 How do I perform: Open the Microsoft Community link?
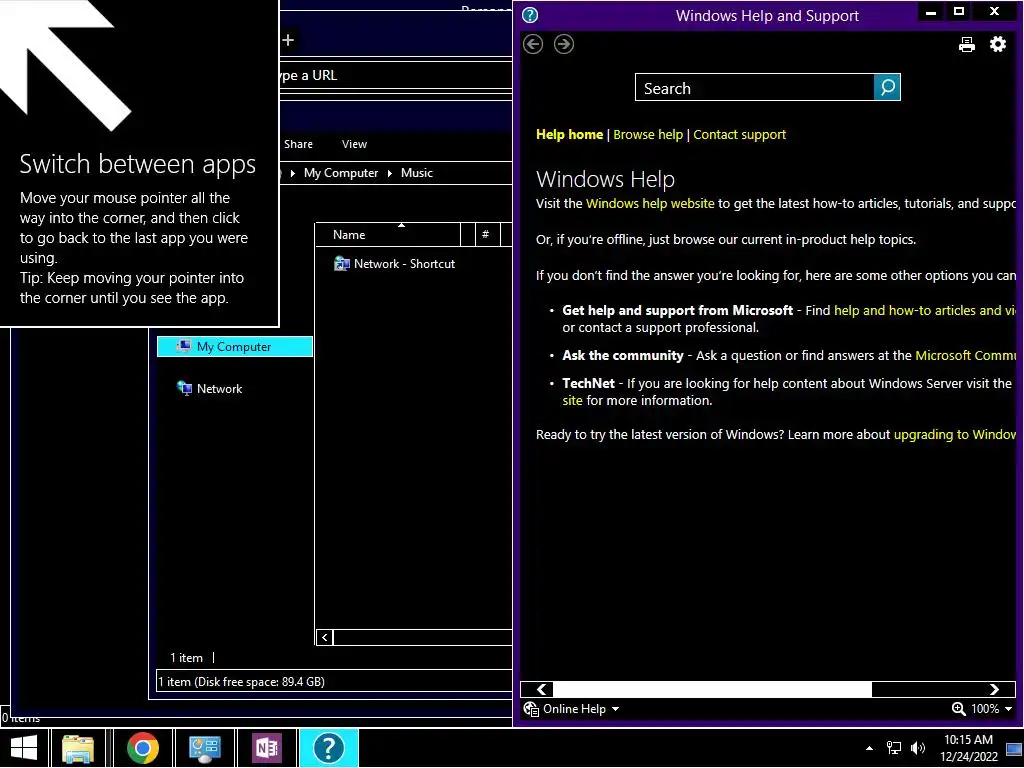tap(965, 356)
